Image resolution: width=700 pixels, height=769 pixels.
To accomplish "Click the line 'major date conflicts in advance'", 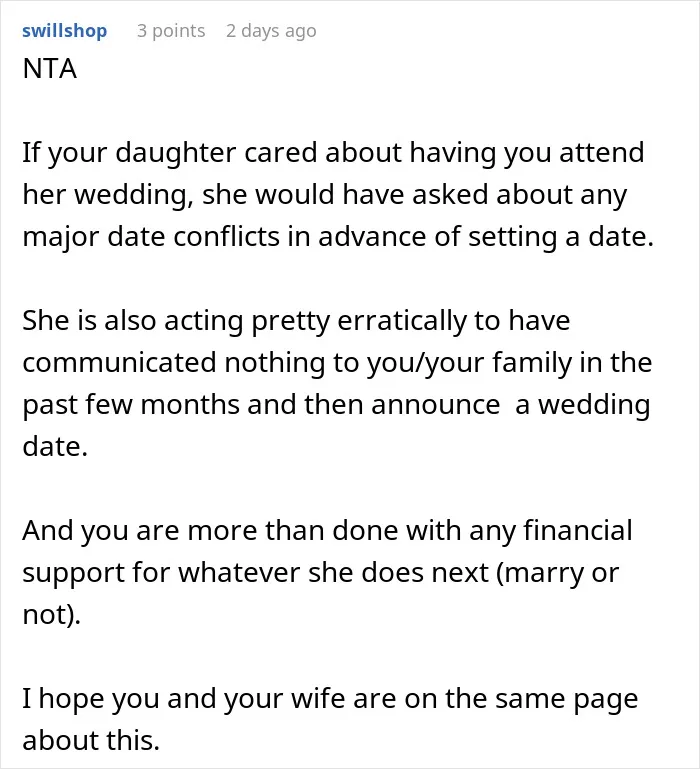I will (x=338, y=237).
